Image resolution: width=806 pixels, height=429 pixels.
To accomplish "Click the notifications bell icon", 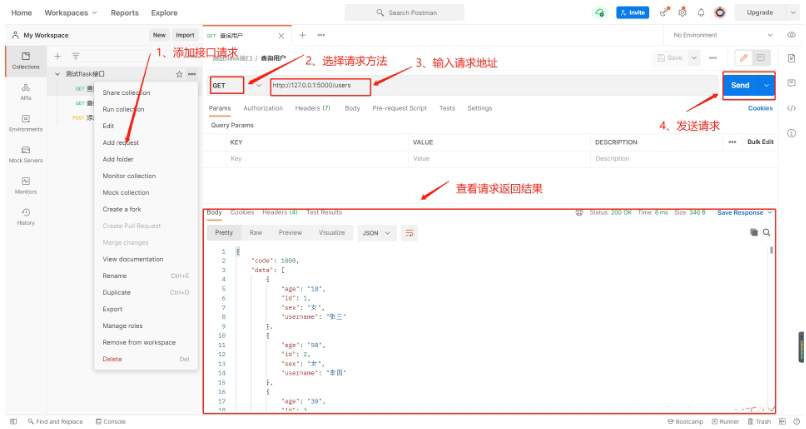I will pos(701,13).
